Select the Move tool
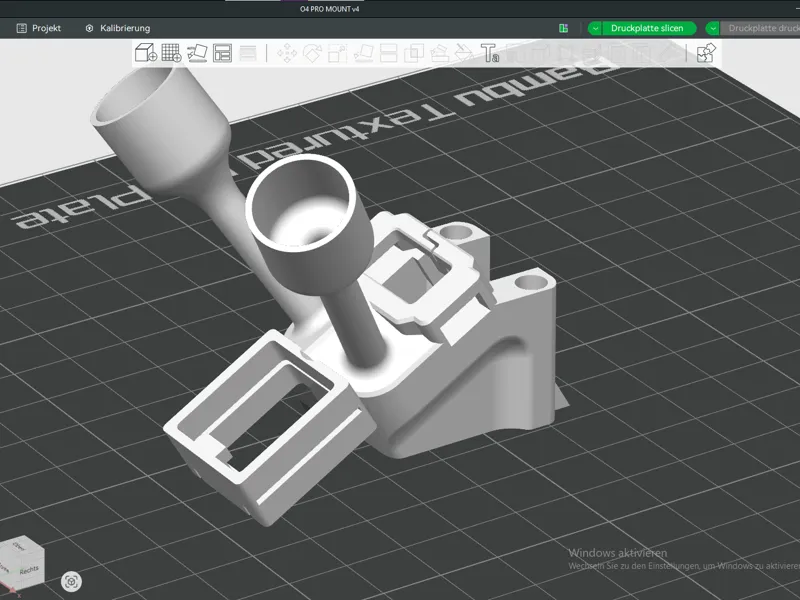The width and height of the screenshot is (800, 600). point(287,53)
